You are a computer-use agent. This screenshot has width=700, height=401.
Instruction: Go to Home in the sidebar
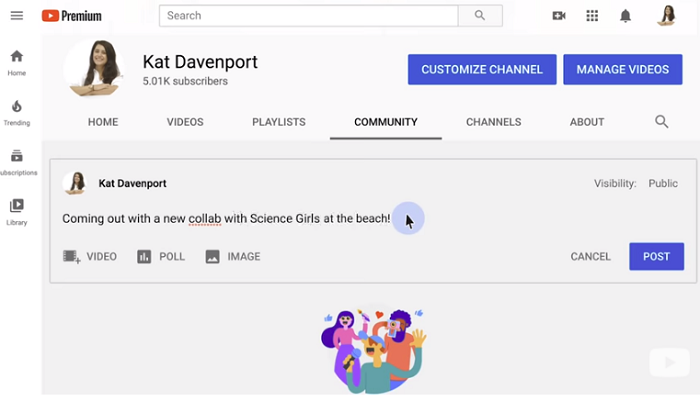[17, 62]
